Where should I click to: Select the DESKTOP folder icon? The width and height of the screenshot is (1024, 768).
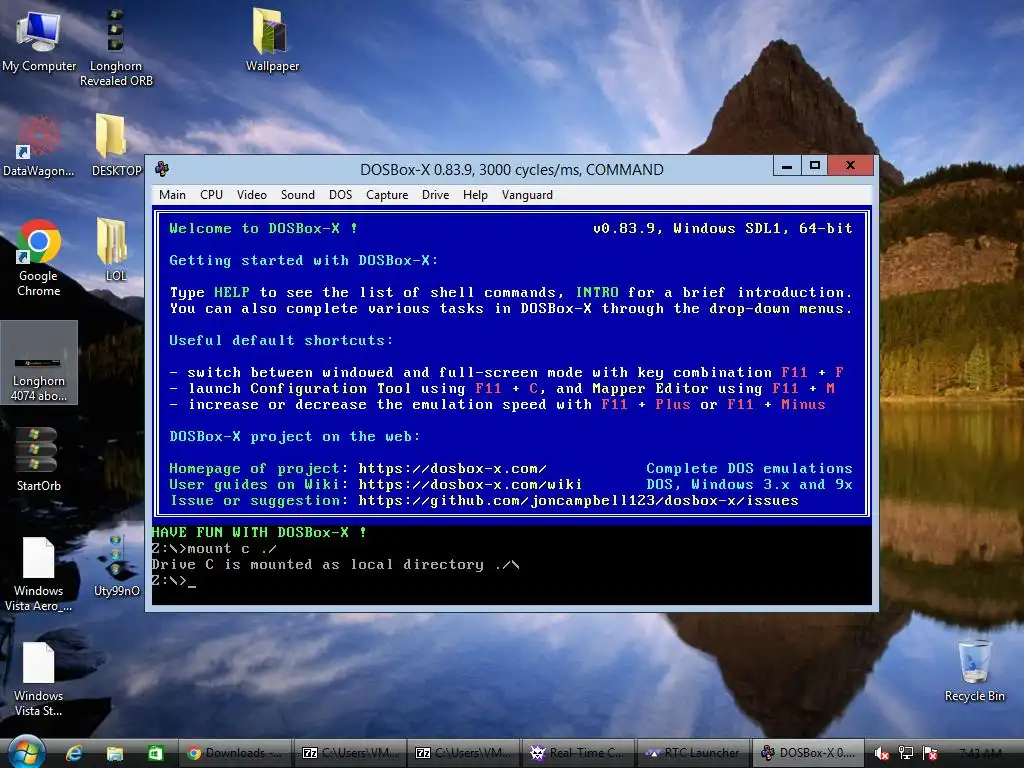tap(116, 145)
